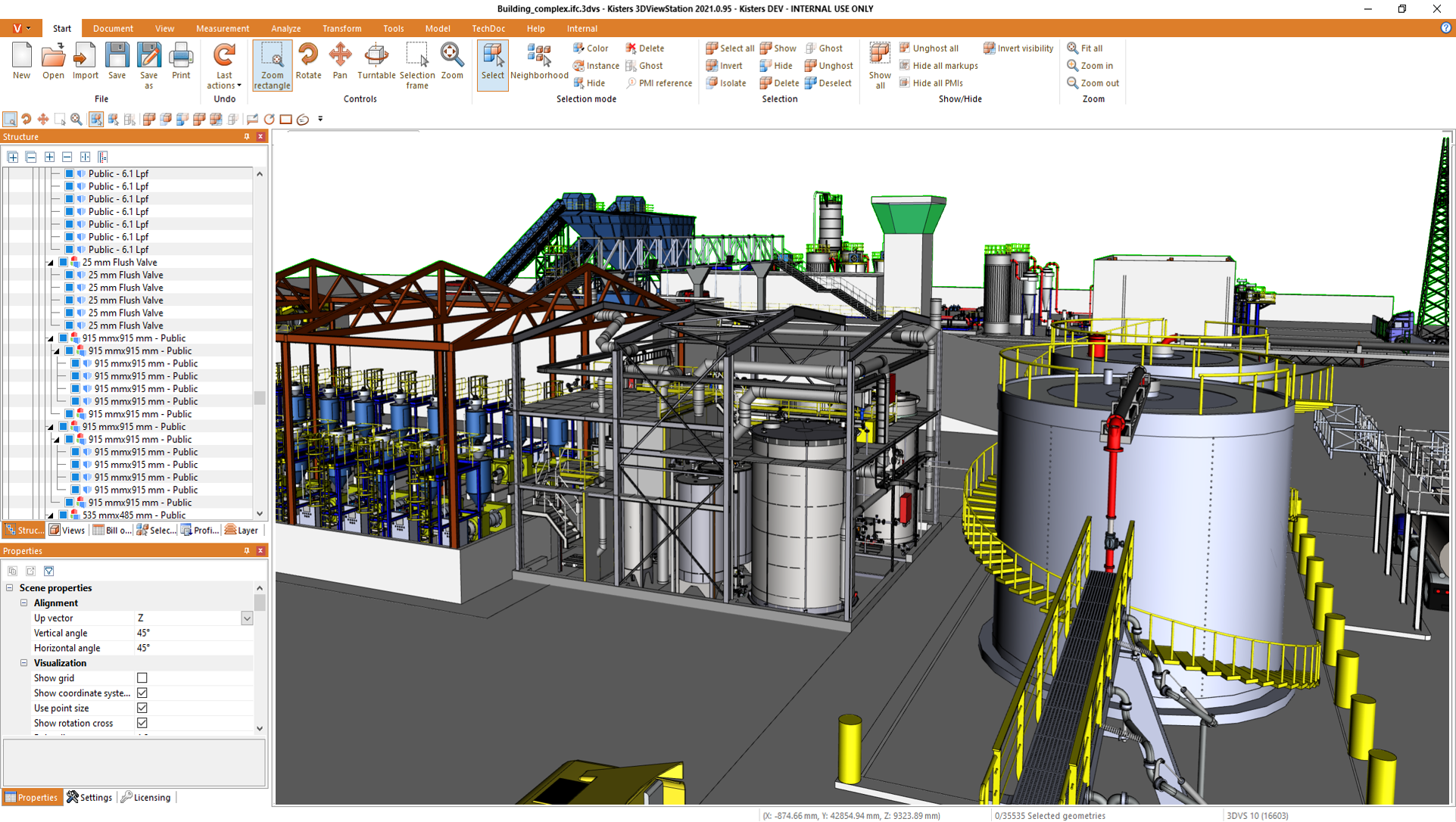Uncheck Show rotation cross

coord(142,723)
